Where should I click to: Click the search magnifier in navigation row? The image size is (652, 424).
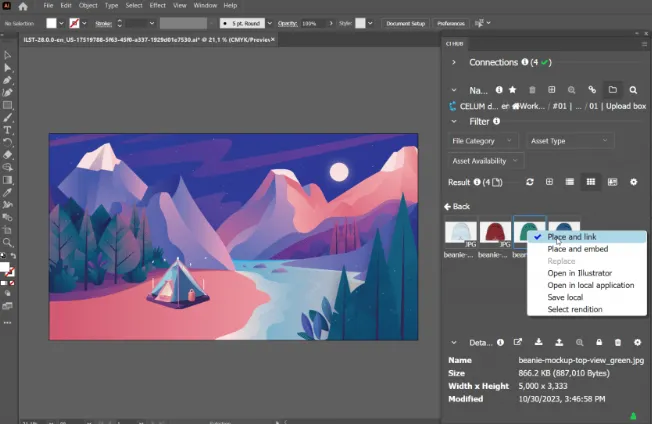click(633, 90)
